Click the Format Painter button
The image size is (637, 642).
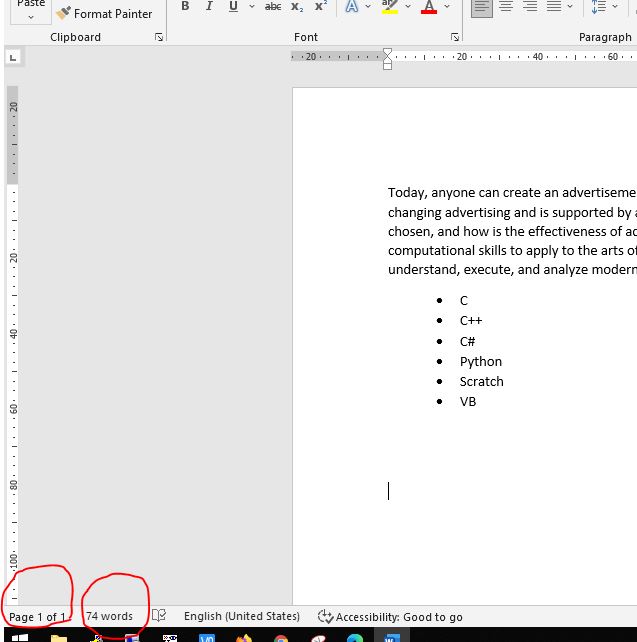point(105,14)
